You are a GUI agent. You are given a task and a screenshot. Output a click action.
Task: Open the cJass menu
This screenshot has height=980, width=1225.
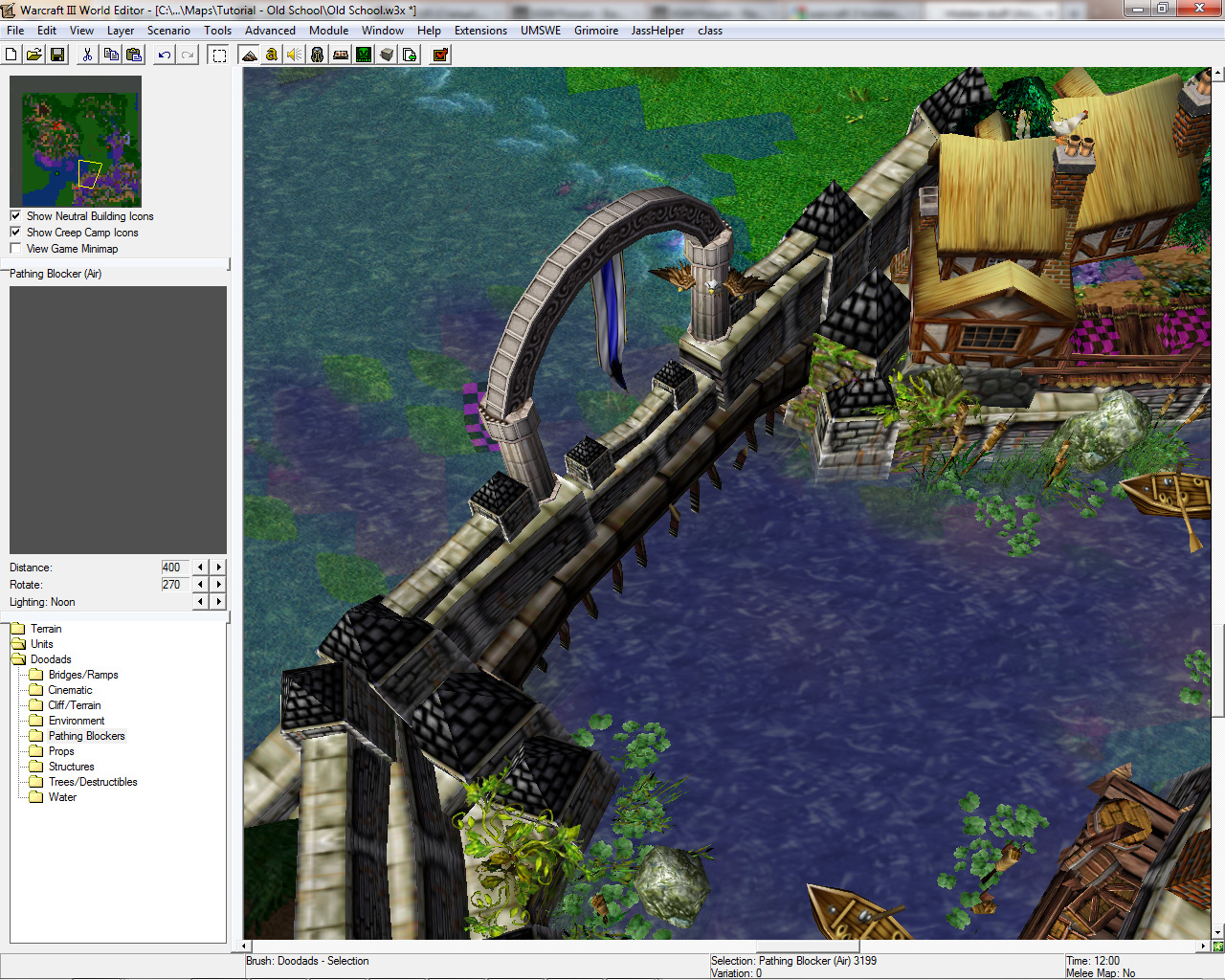(710, 31)
